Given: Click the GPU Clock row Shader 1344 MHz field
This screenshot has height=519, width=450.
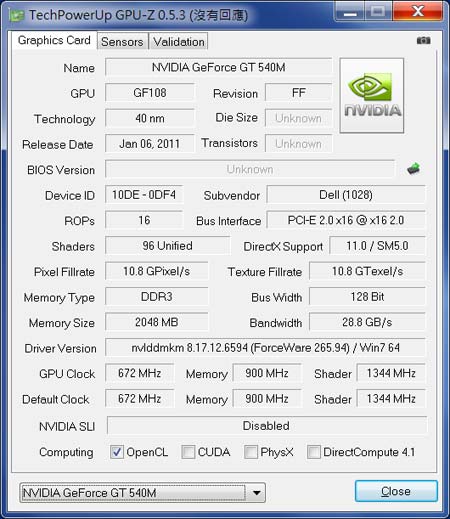Looking at the screenshot, I should [x=391, y=373].
